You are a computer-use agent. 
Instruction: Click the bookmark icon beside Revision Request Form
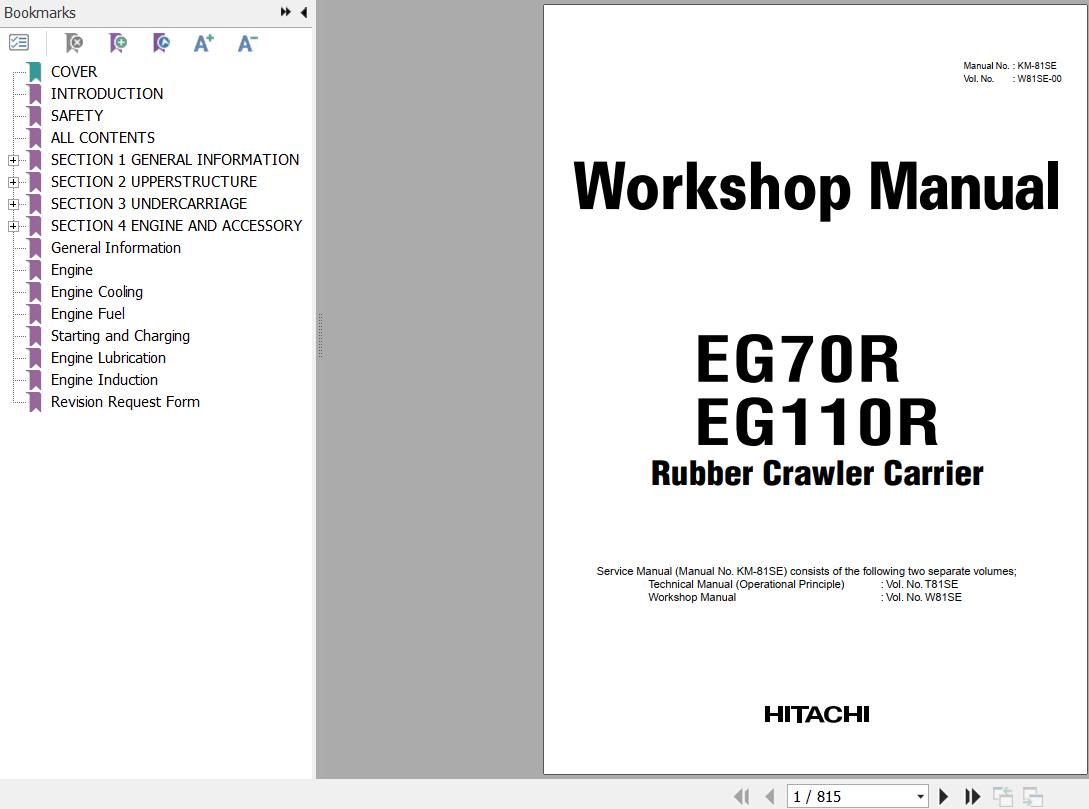35,403
